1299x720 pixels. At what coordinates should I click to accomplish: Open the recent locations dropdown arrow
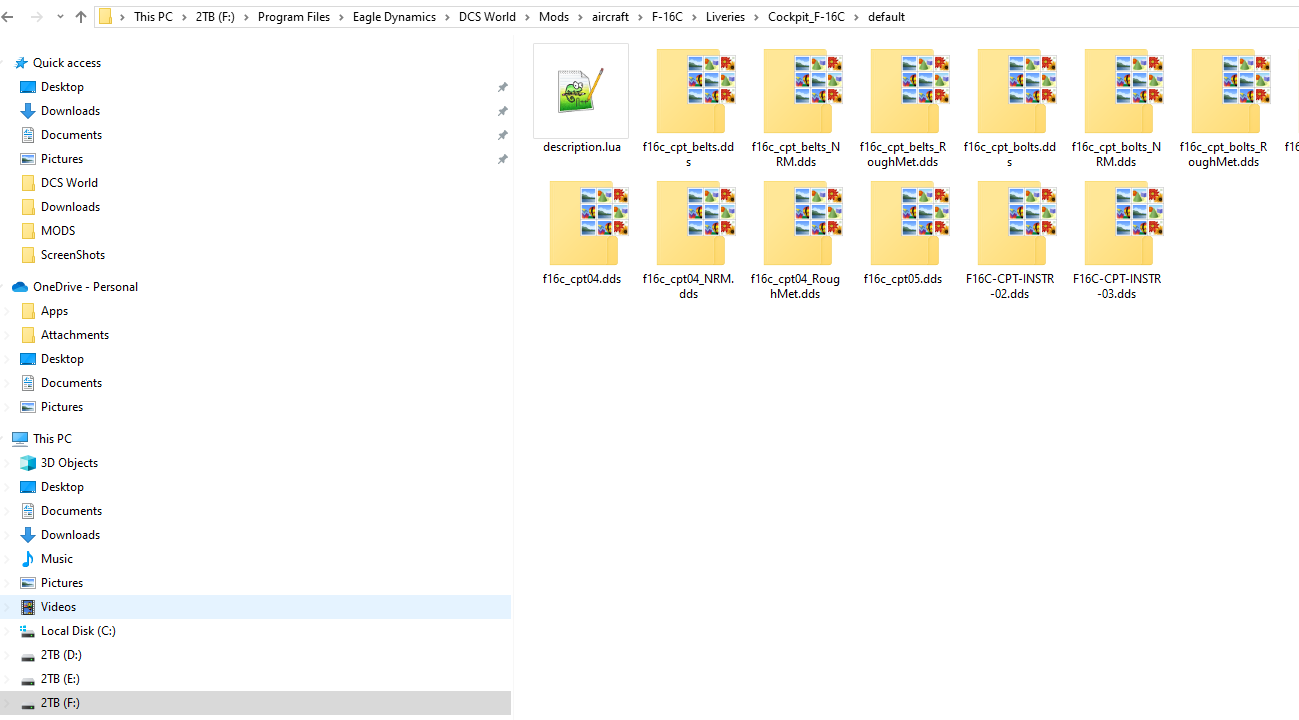59,17
